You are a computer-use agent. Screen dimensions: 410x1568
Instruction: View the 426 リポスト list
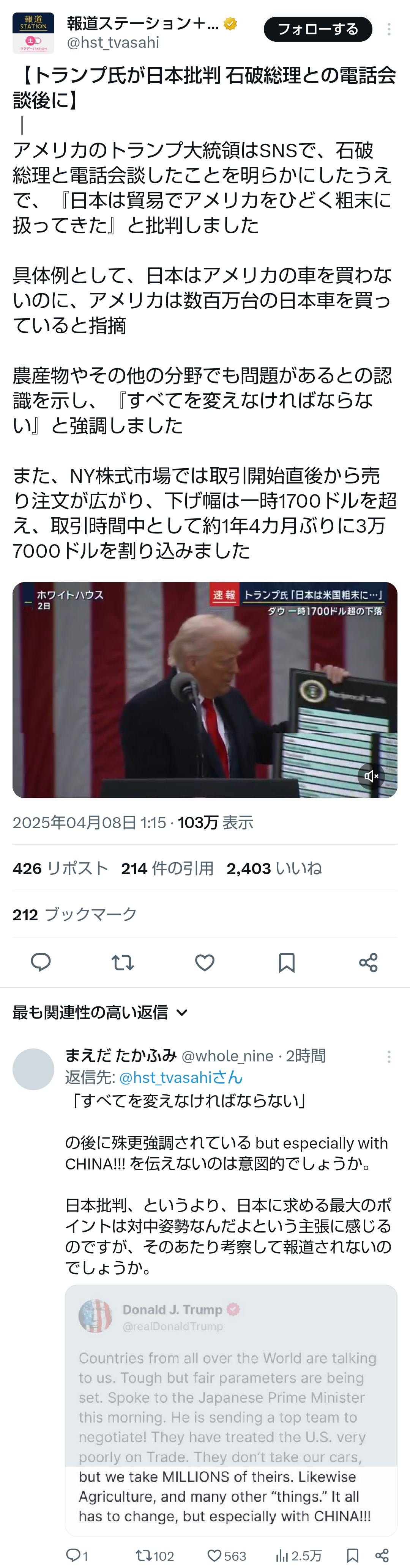point(60,868)
